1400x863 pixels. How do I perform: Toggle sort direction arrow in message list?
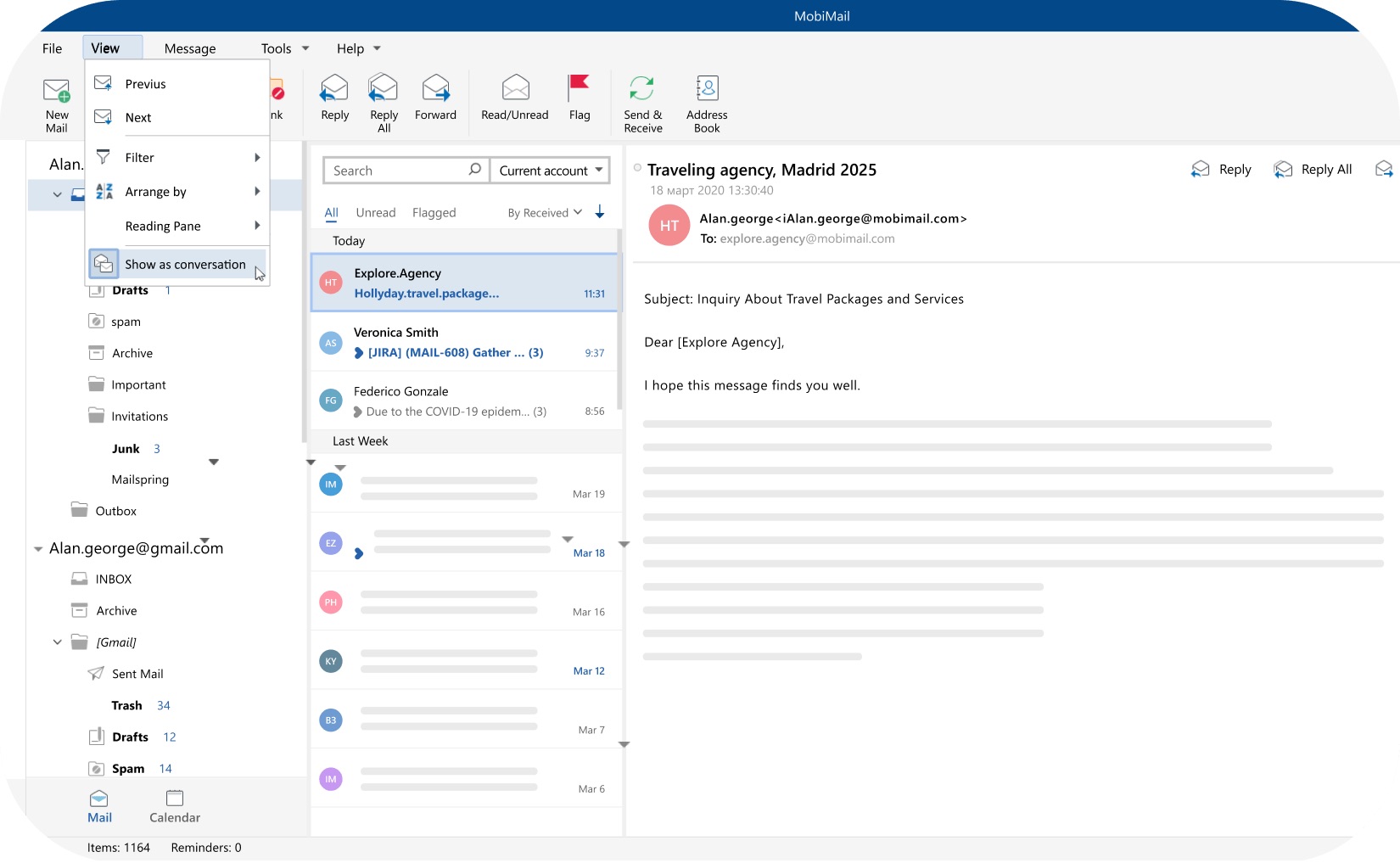tap(600, 212)
